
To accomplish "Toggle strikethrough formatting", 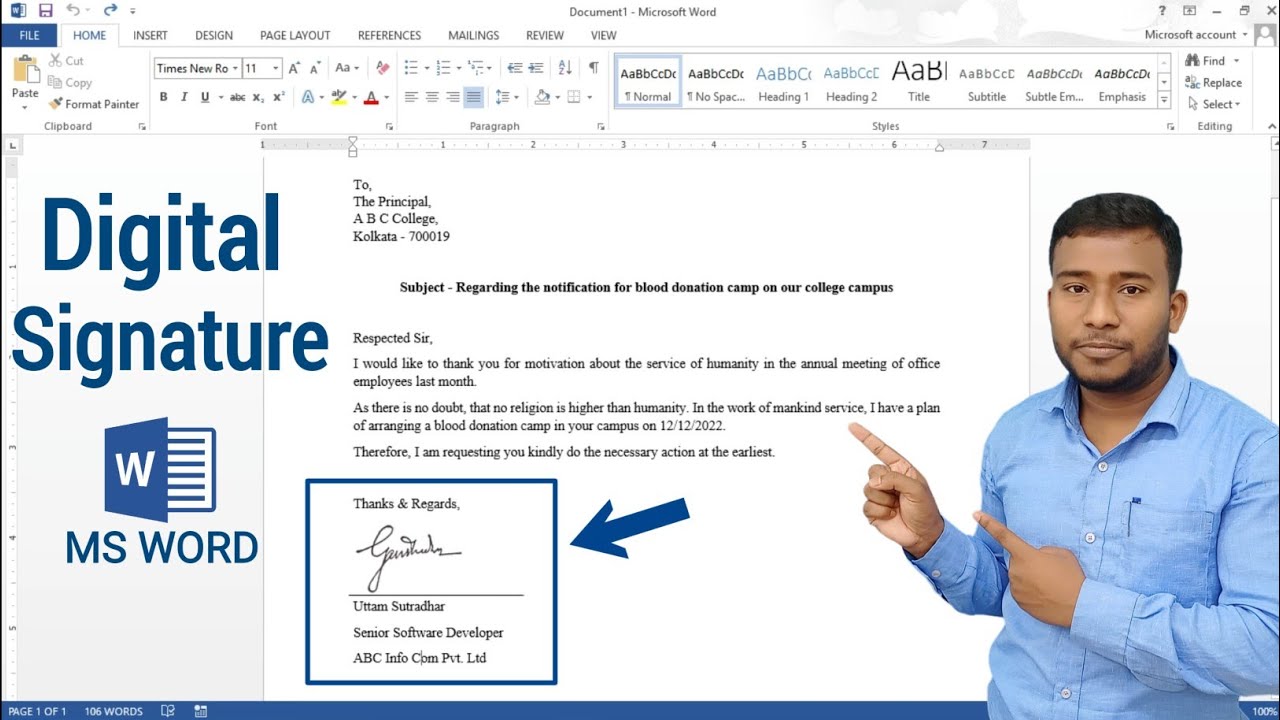I will [x=238, y=97].
